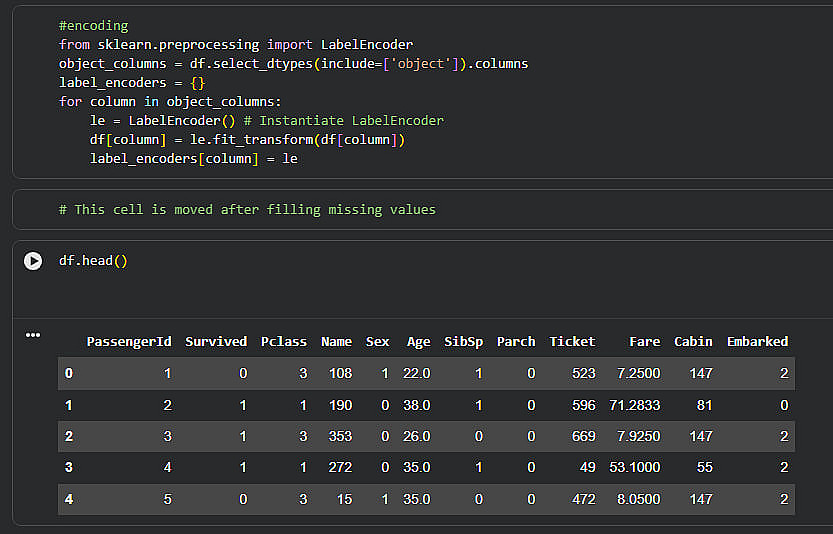Click the Ticket value 669
The height and width of the screenshot is (534, 833).
point(580,437)
